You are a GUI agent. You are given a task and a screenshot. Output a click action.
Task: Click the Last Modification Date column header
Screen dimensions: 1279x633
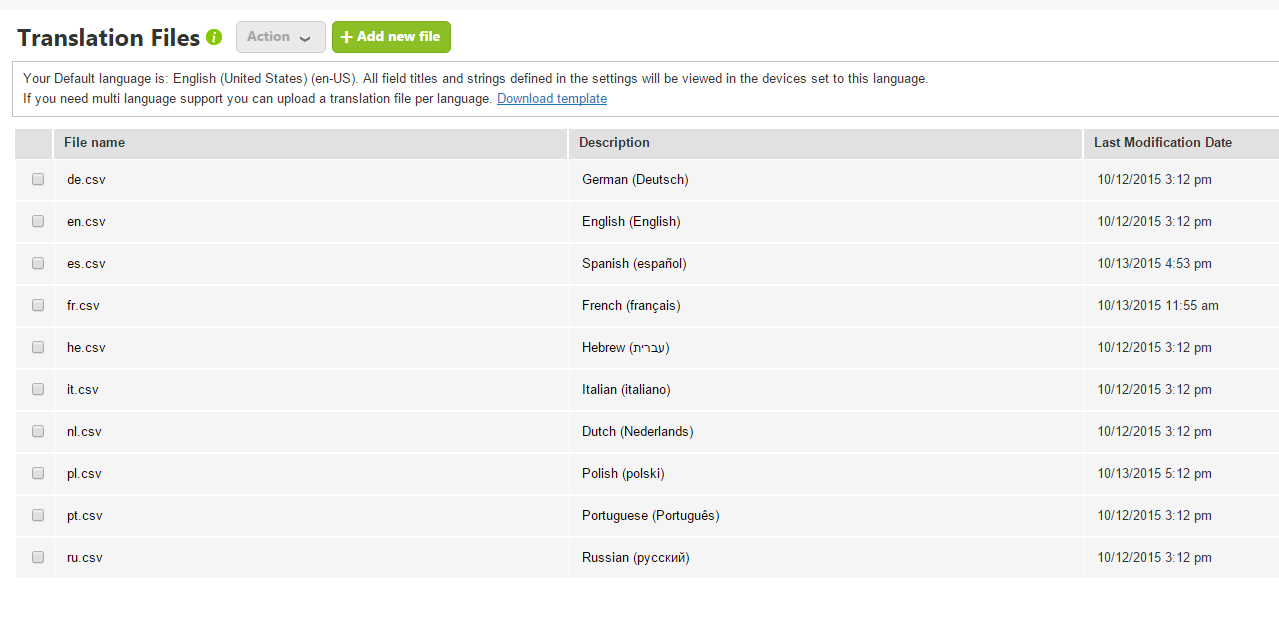pos(1162,142)
